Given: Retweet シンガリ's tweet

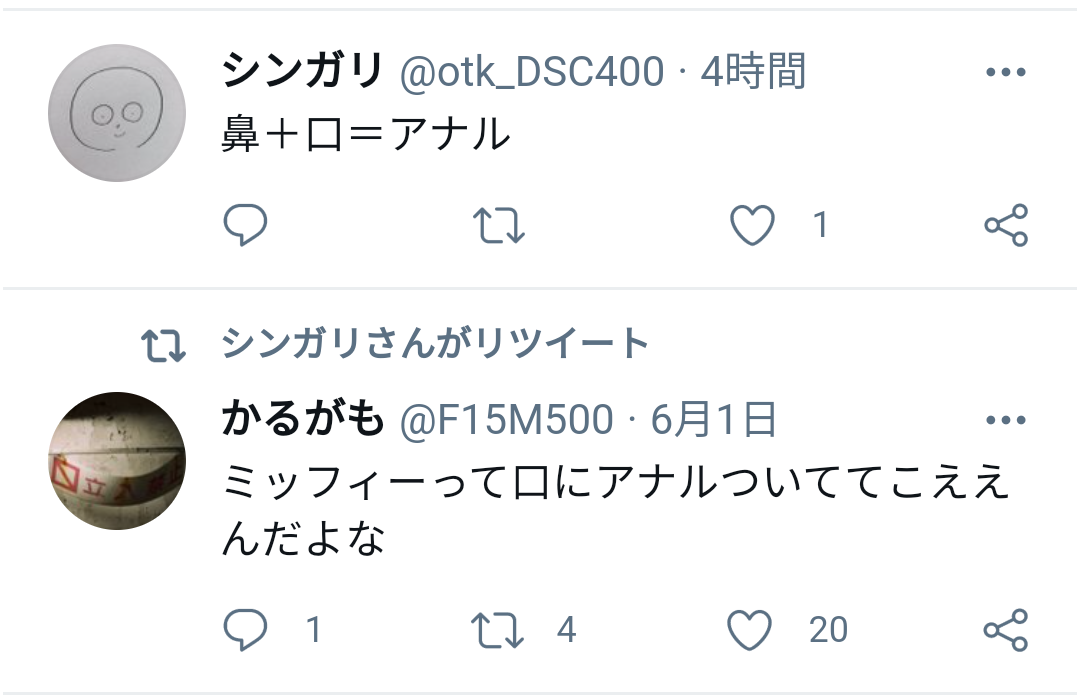Looking at the screenshot, I should tap(499, 226).
